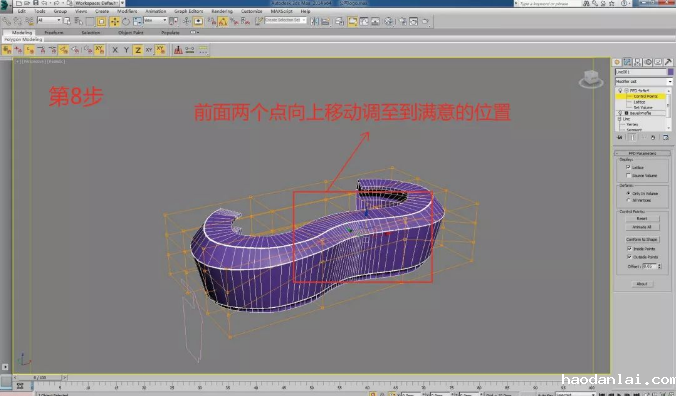The image size is (676, 396).
Task: Activate the Select and Rotate tool
Action: pos(126,21)
